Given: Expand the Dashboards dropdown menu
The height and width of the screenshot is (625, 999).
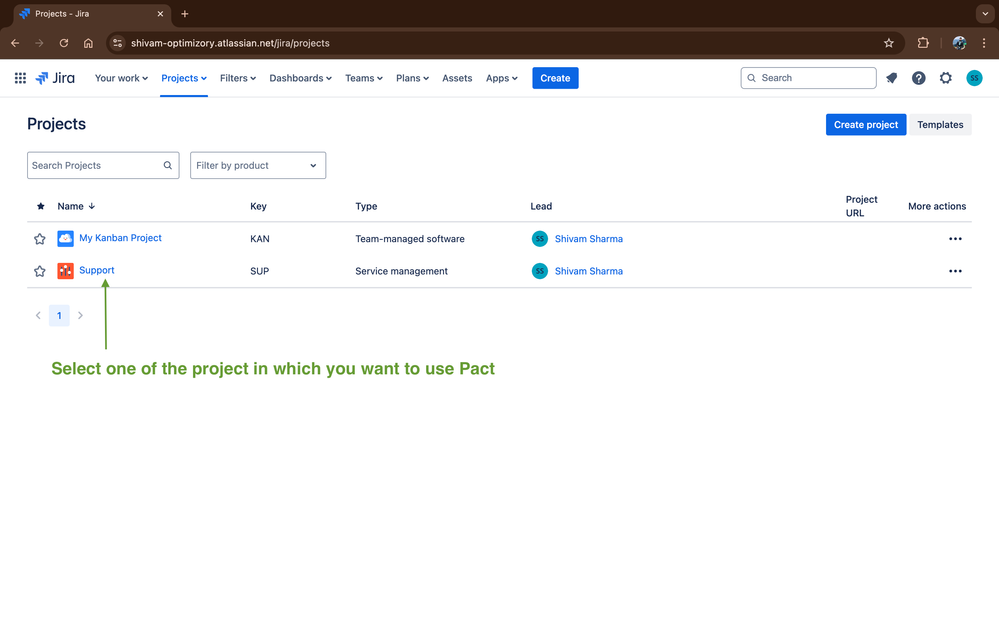Looking at the screenshot, I should click(x=300, y=78).
